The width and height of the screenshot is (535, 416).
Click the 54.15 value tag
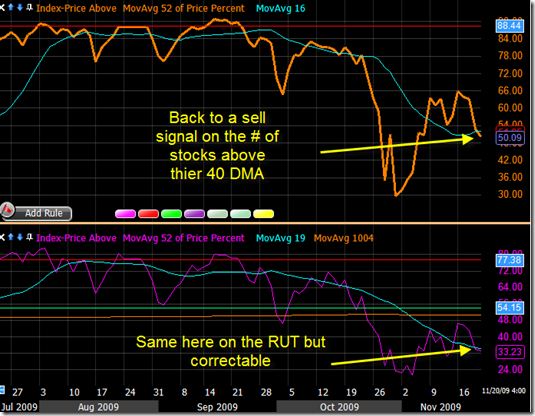point(509,307)
